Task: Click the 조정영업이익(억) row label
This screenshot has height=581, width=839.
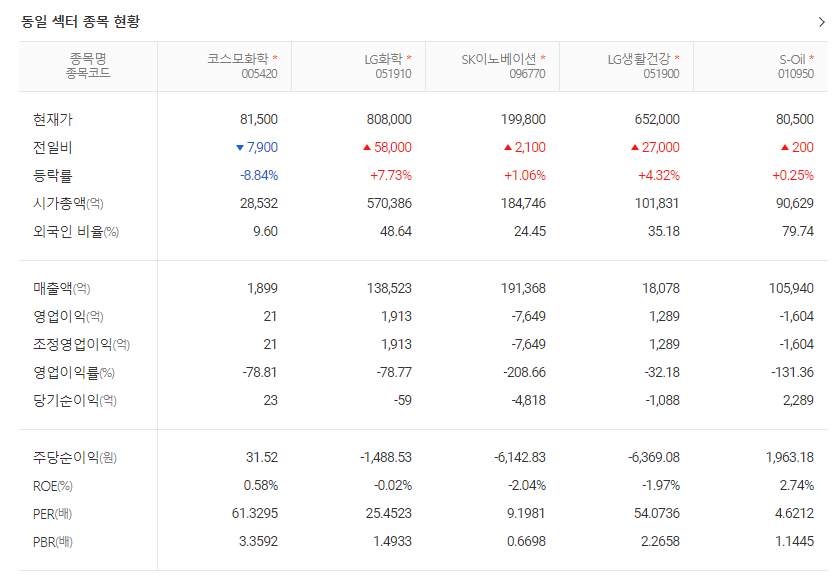Action: 81,344
